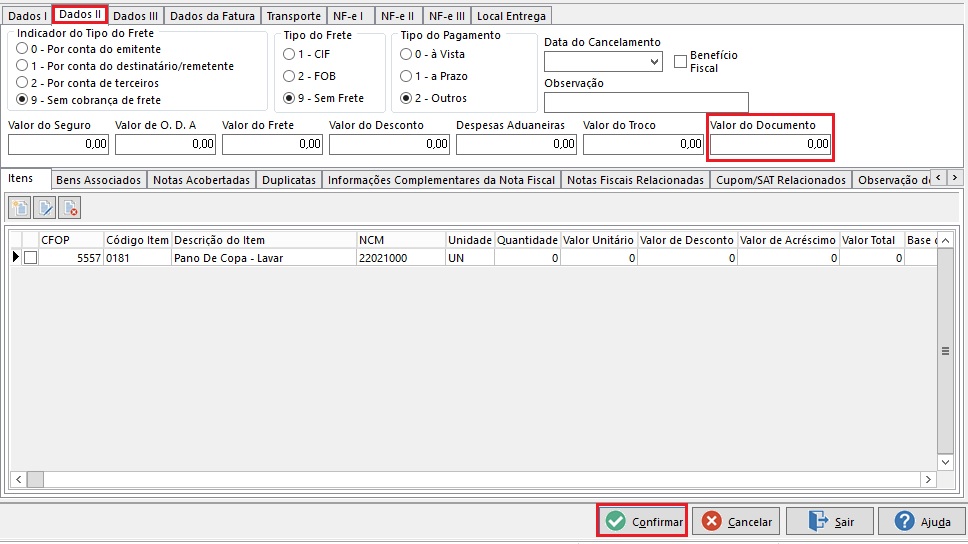Go to the Transporte tab
This screenshot has height=544, width=968.
pyautogui.click(x=293, y=15)
